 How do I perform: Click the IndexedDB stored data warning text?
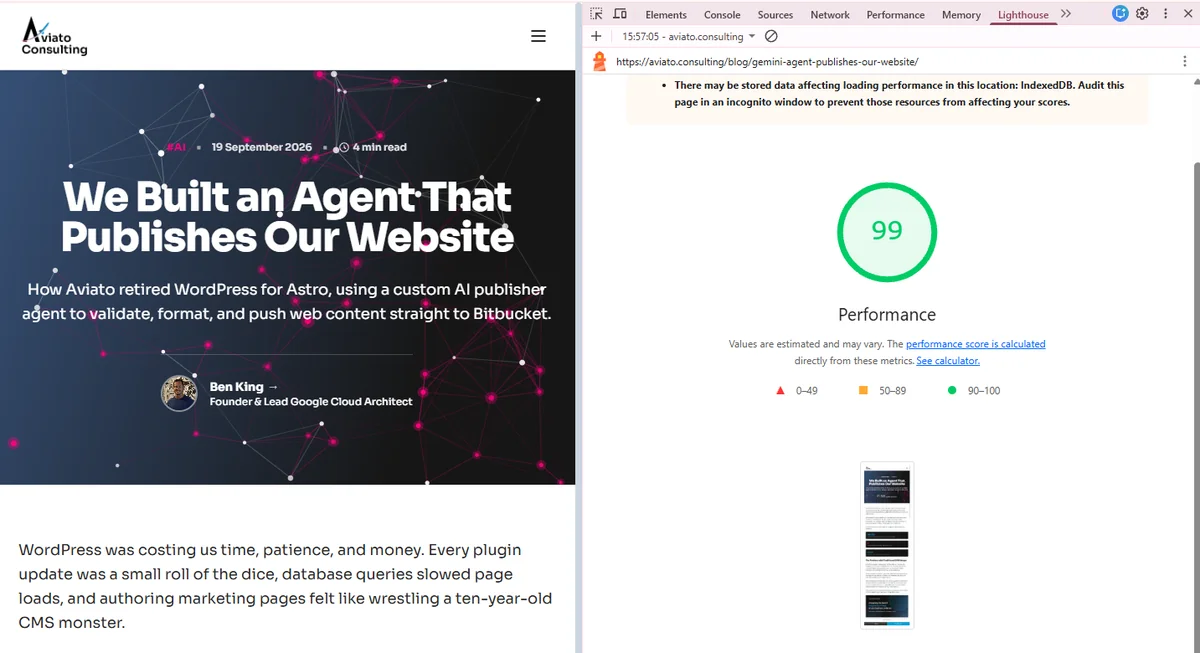click(x=899, y=94)
